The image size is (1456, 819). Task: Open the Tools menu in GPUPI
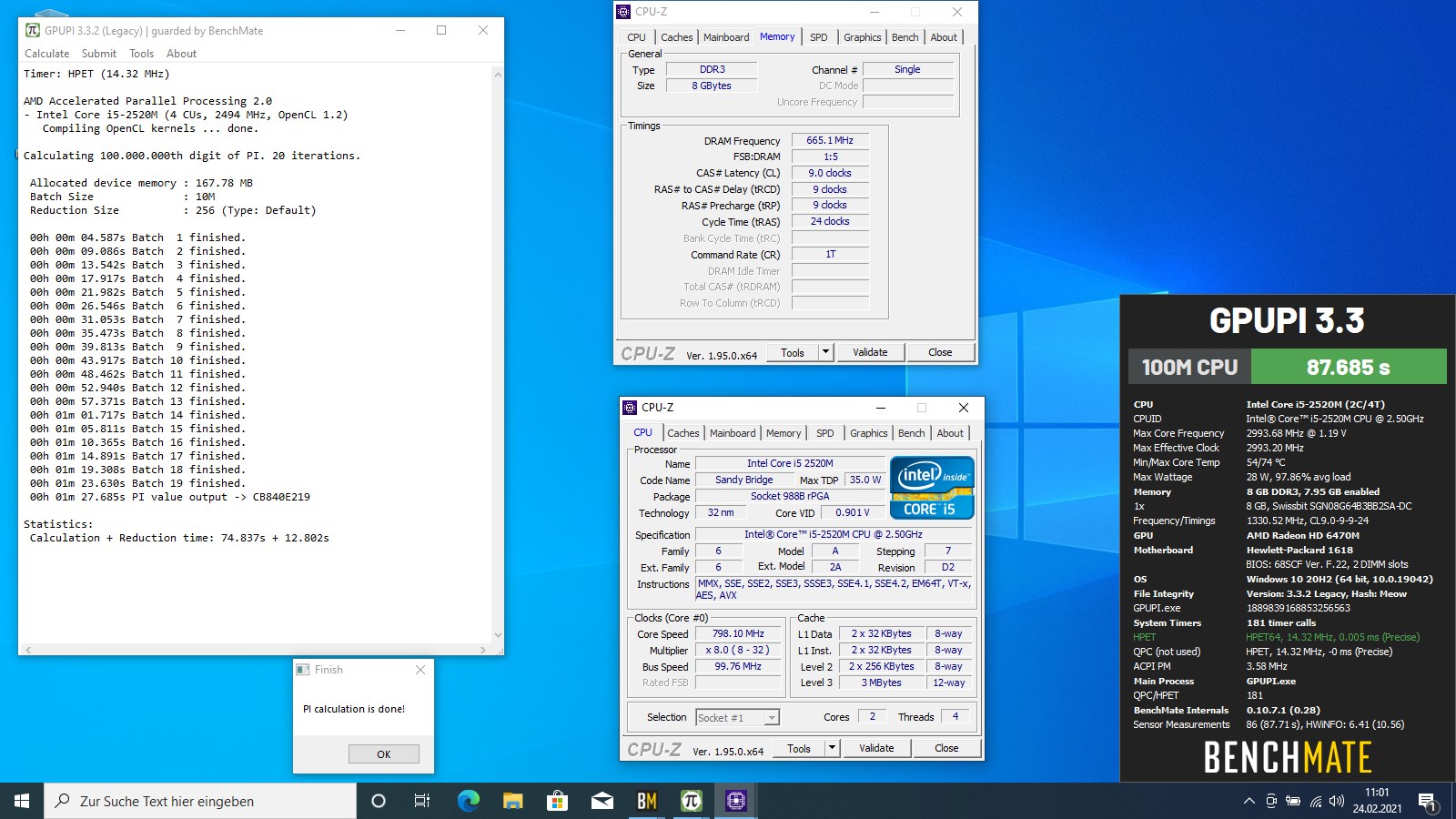141,54
